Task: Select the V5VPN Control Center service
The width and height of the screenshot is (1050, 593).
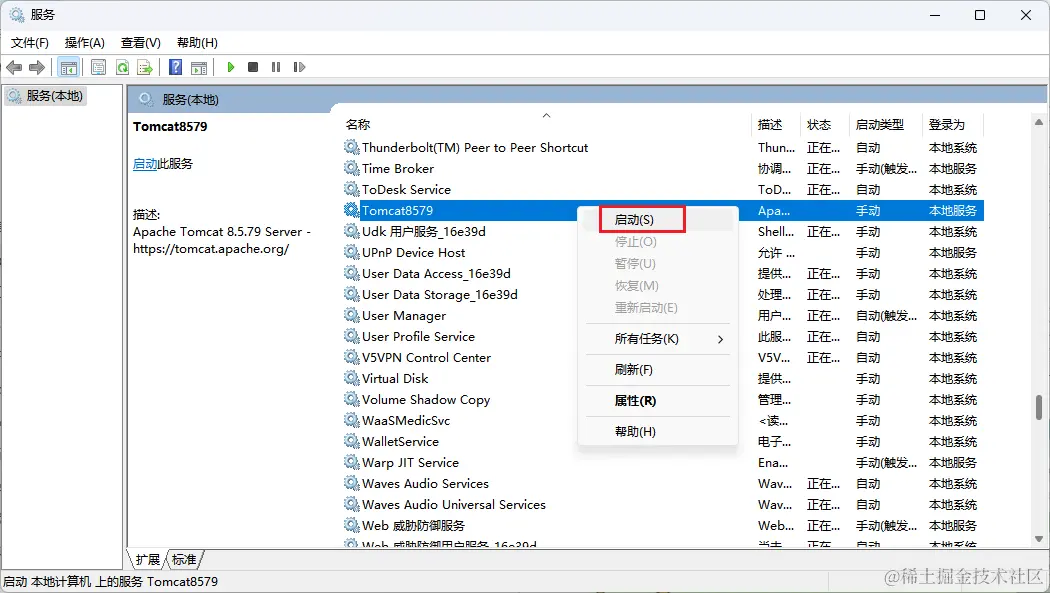Action: coord(663,357)
